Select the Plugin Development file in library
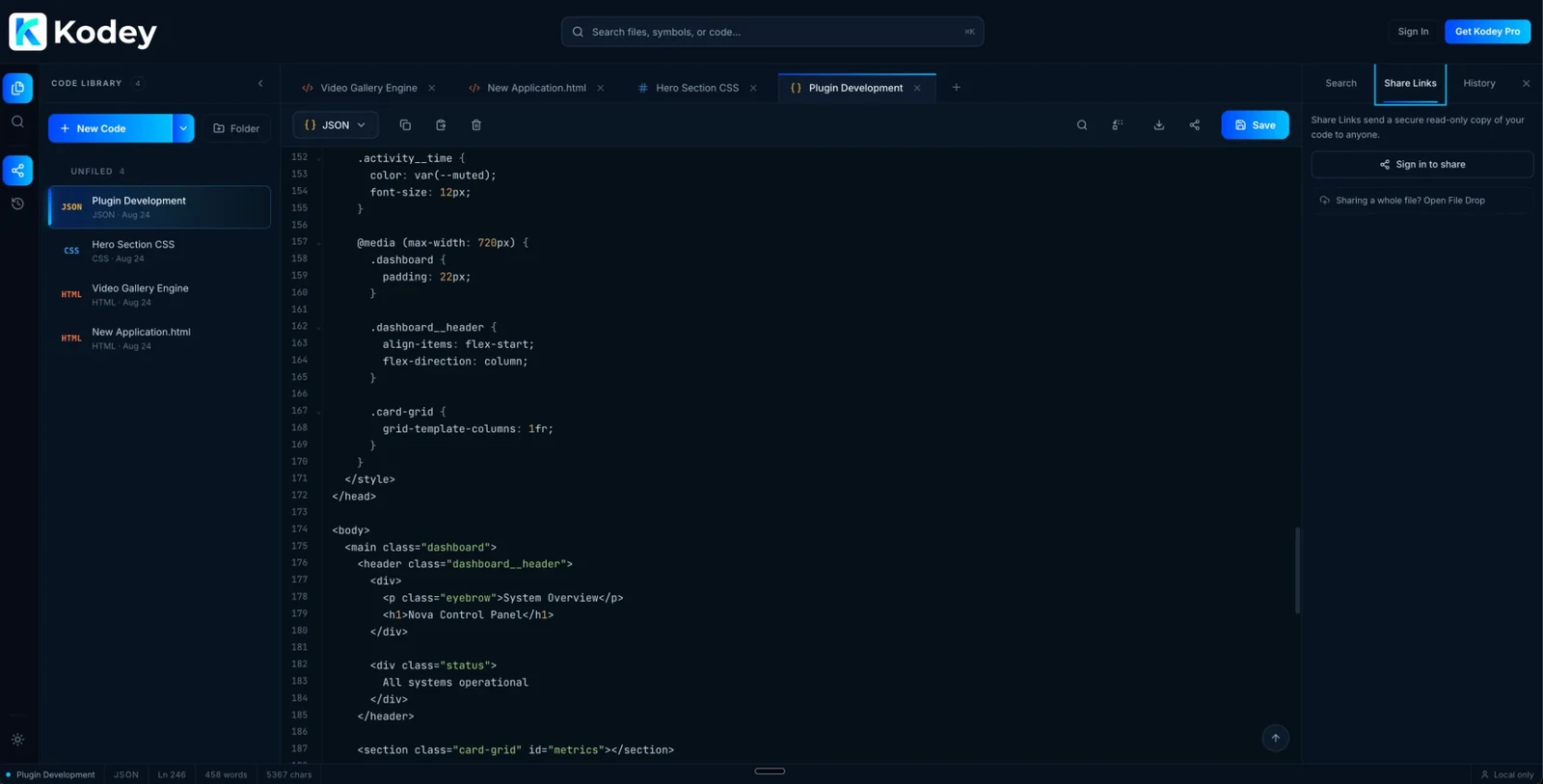Screen dimensions: 1543x784 [160, 207]
